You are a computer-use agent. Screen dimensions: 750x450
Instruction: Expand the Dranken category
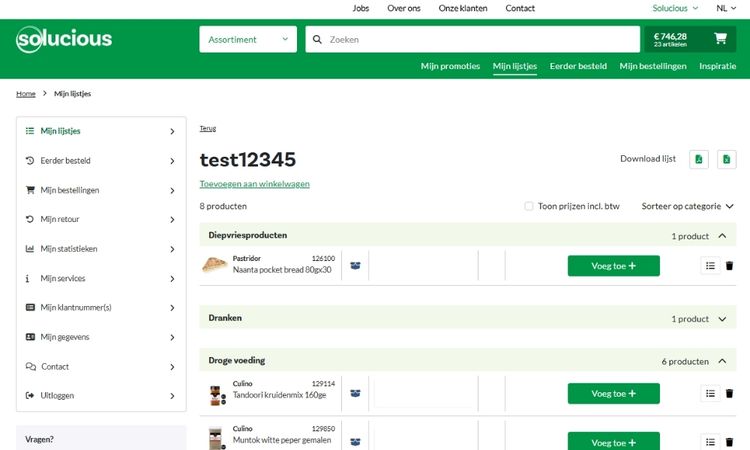click(x=723, y=319)
